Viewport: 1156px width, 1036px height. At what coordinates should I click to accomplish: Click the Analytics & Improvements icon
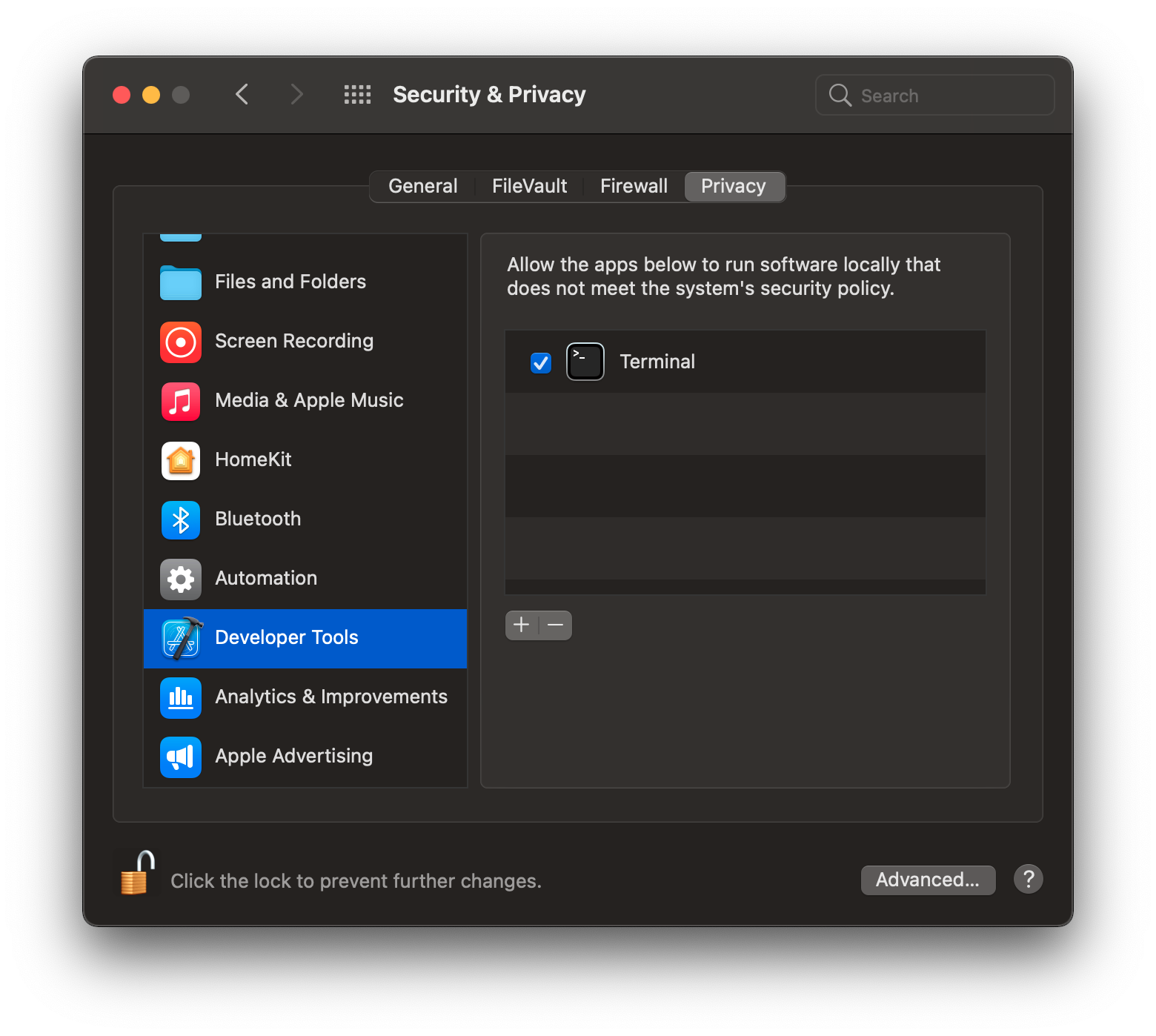pyautogui.click(x=180, y=697)
